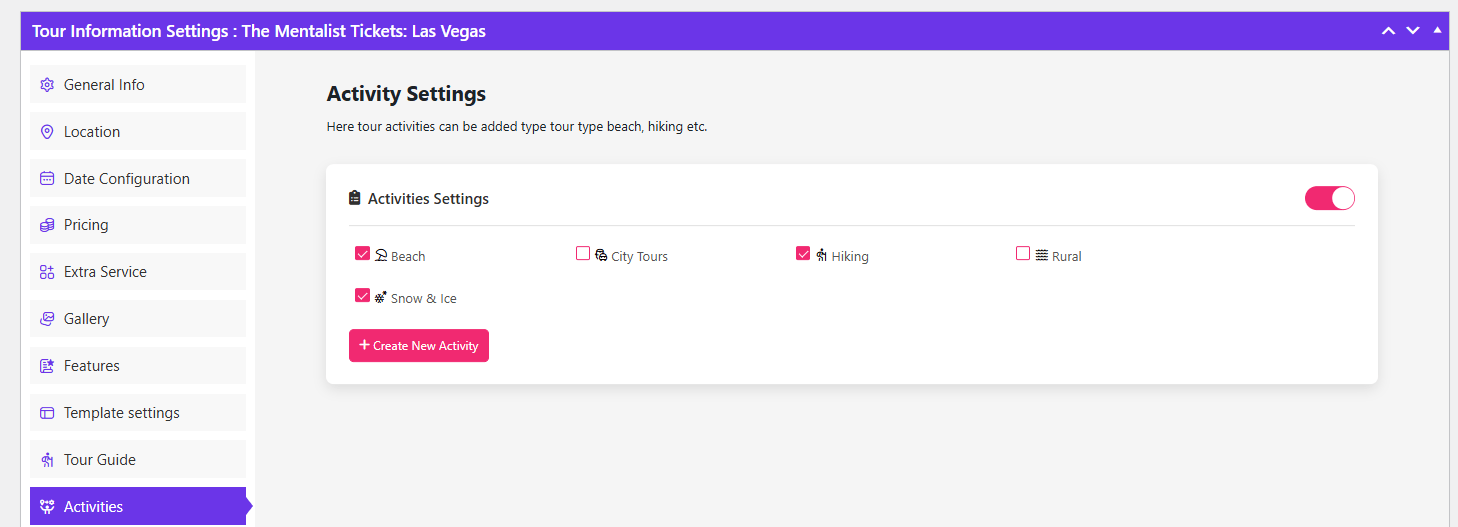Uncheck the Beach activity checkbox
Viewport: 1458px width, 527px height.
pyautogui.click(x=362, y=254)
